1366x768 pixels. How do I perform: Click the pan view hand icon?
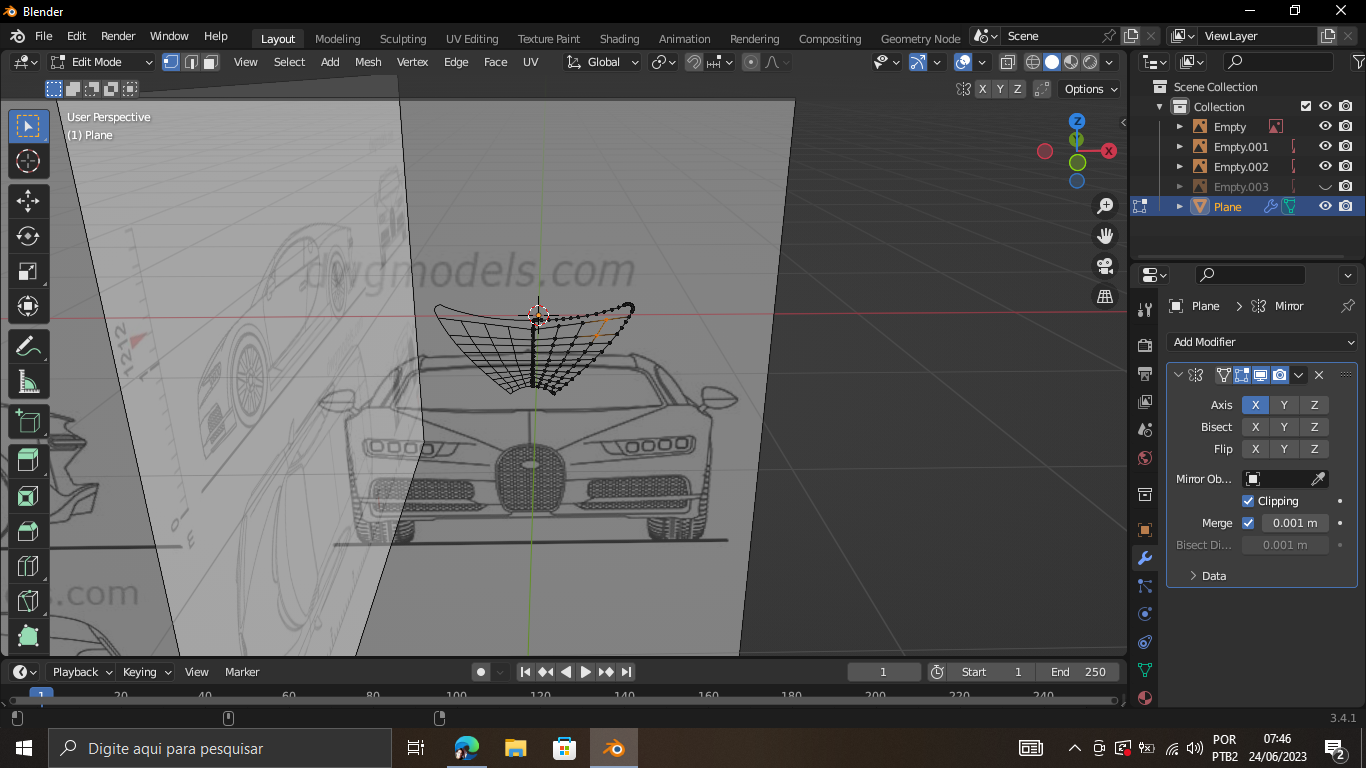(x=1105, y=236)
